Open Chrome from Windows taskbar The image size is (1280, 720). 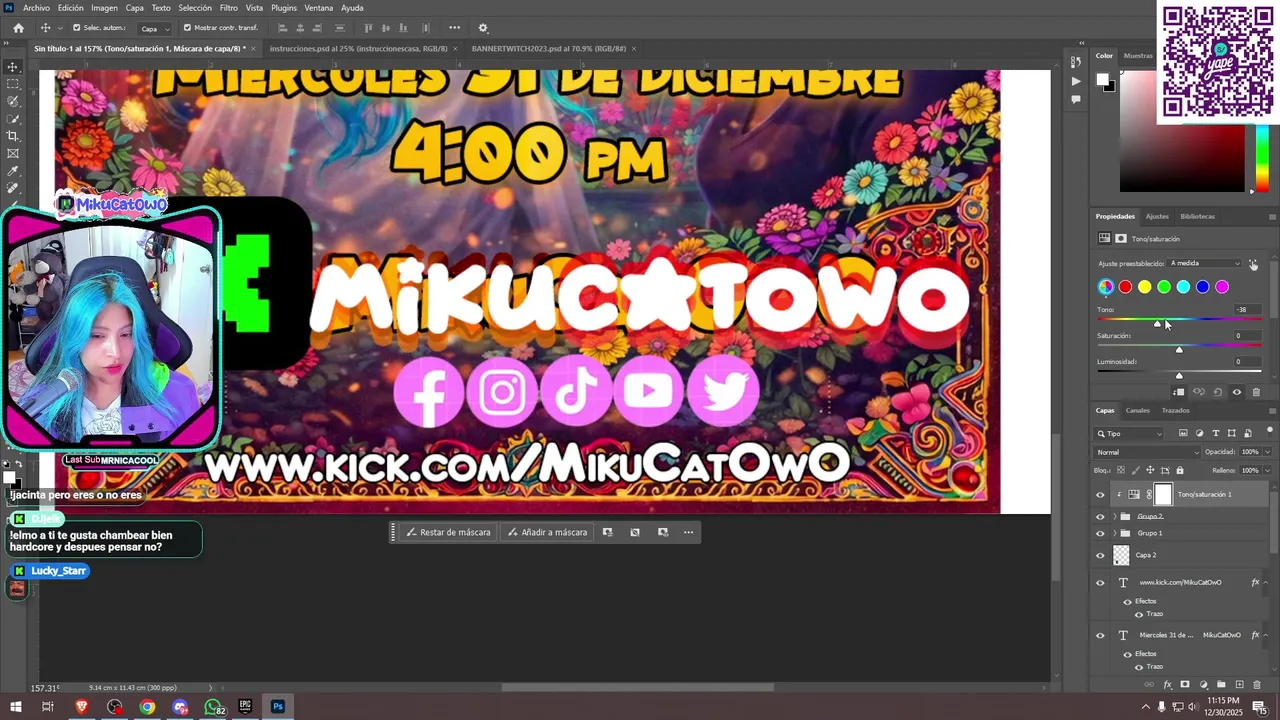pyautogui.click(x=147, y=707)
